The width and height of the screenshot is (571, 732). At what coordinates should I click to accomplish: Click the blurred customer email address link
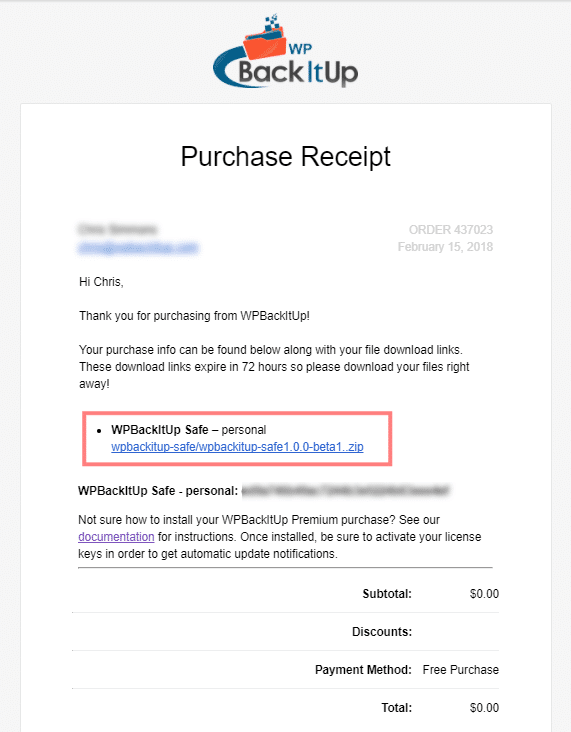[139, 247]
